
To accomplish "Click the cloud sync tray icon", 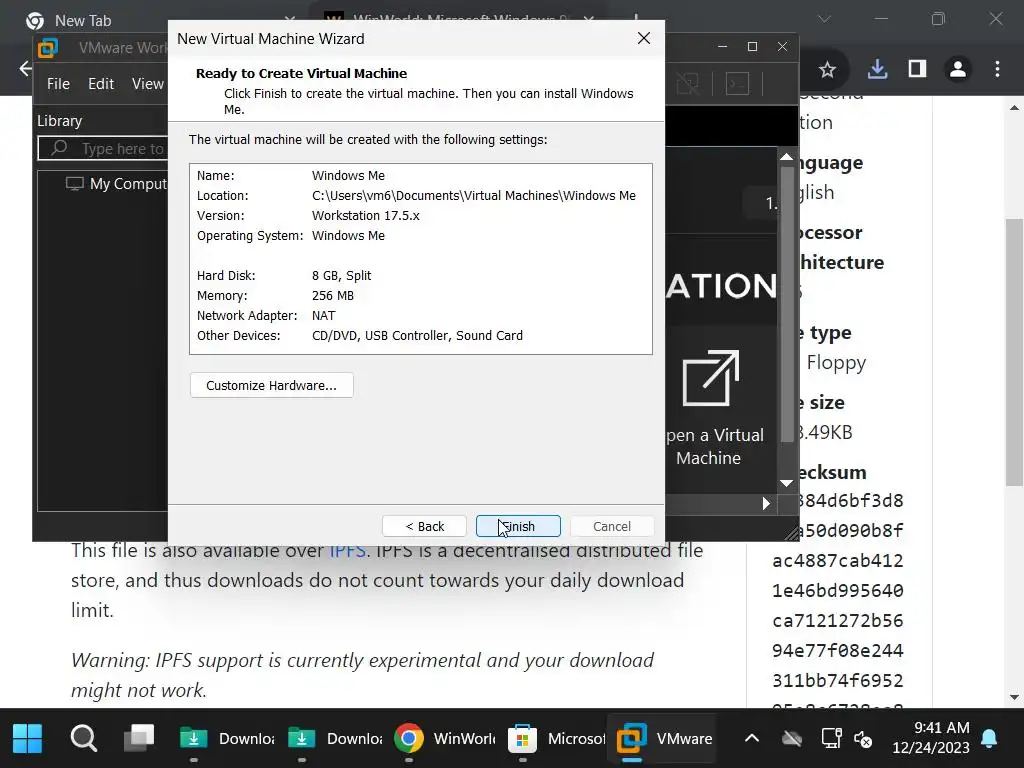I will [x=792, y=739].
